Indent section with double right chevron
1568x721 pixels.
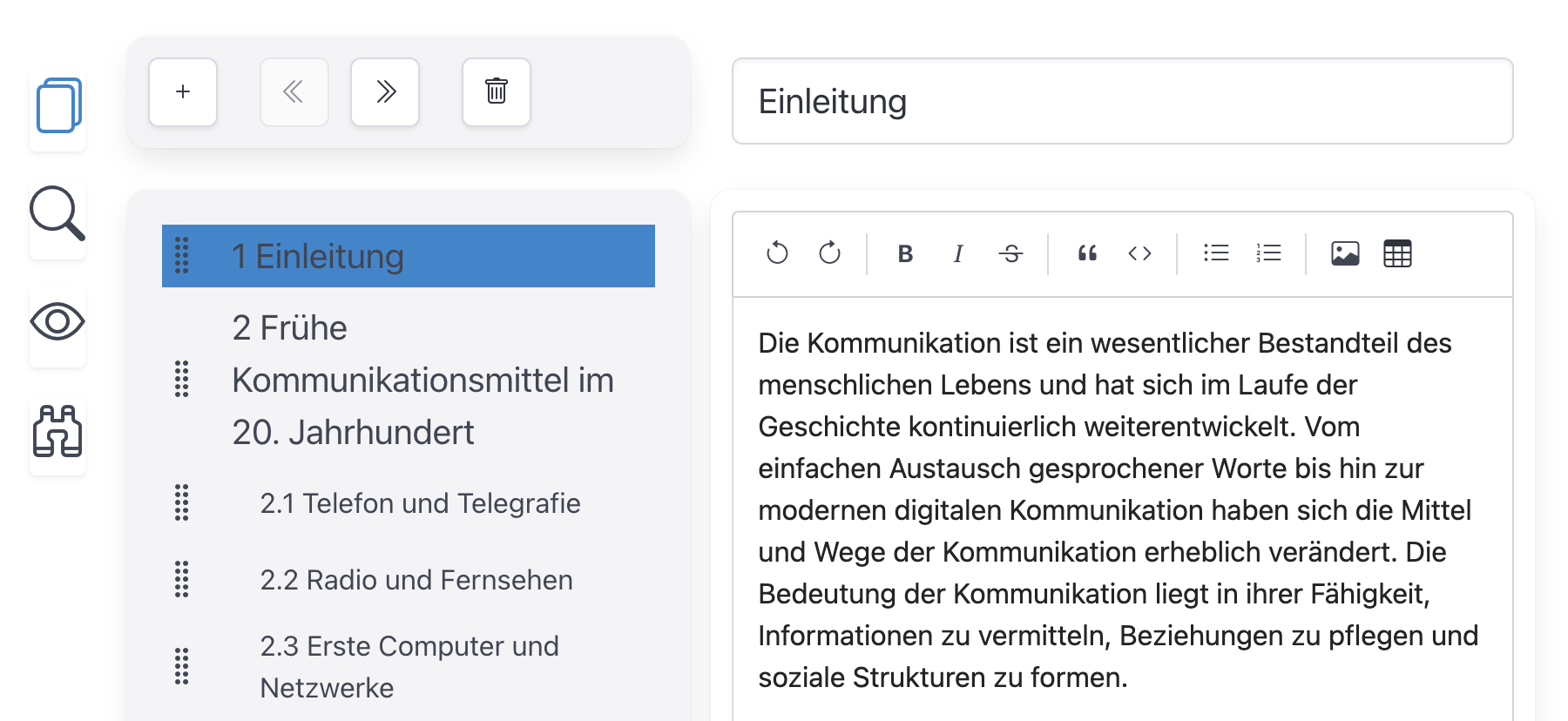point(385,92)
